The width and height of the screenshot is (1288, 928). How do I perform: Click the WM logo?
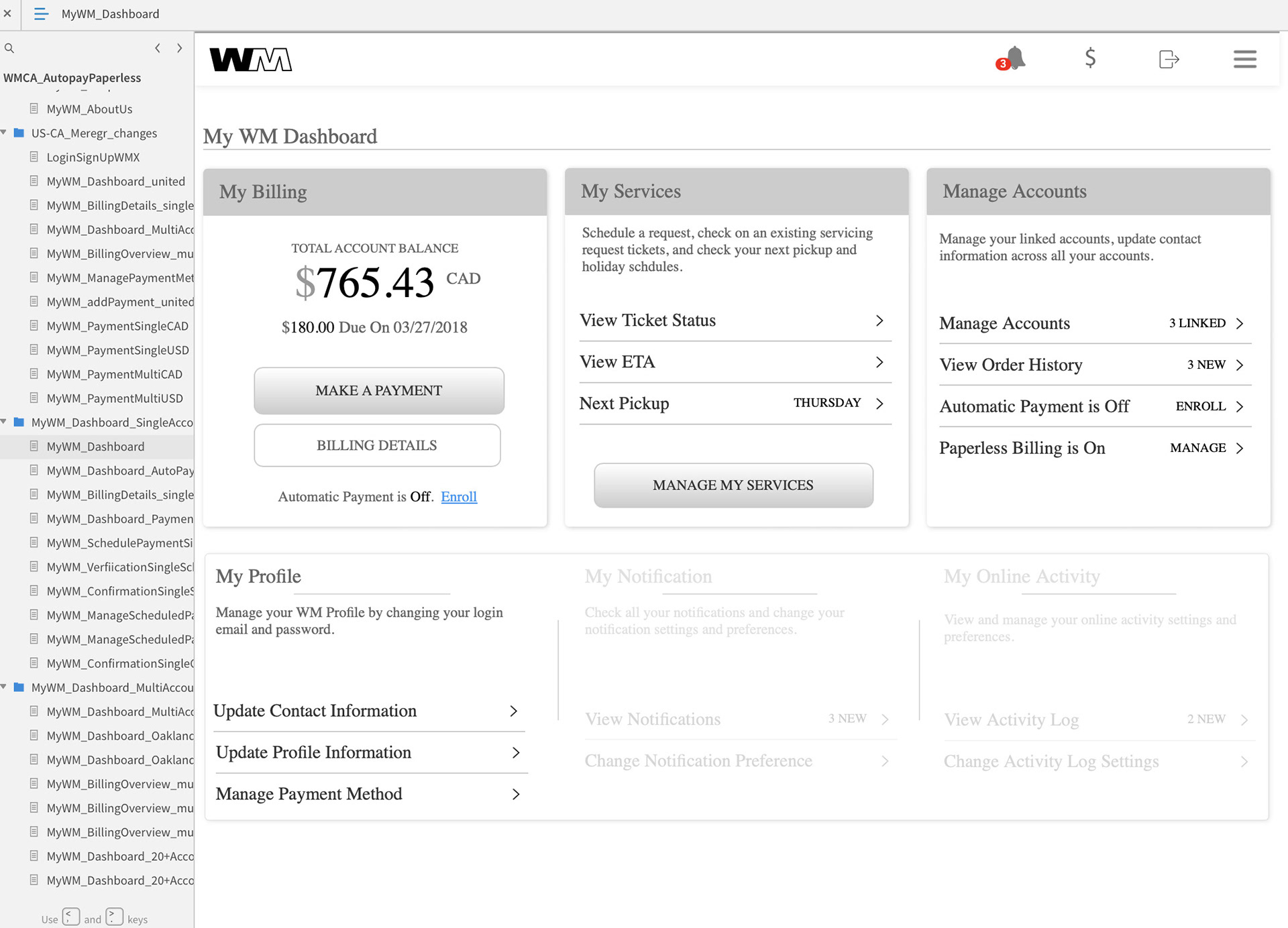tap(251, 60)
